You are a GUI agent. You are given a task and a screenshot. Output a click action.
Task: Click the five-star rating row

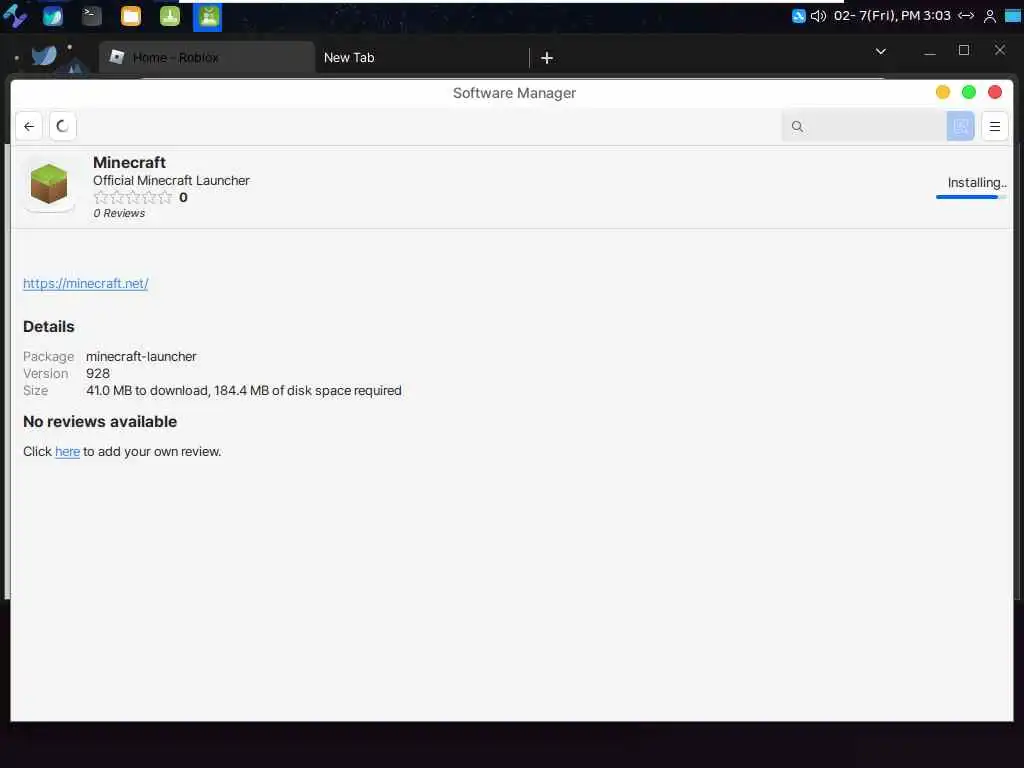133,197
